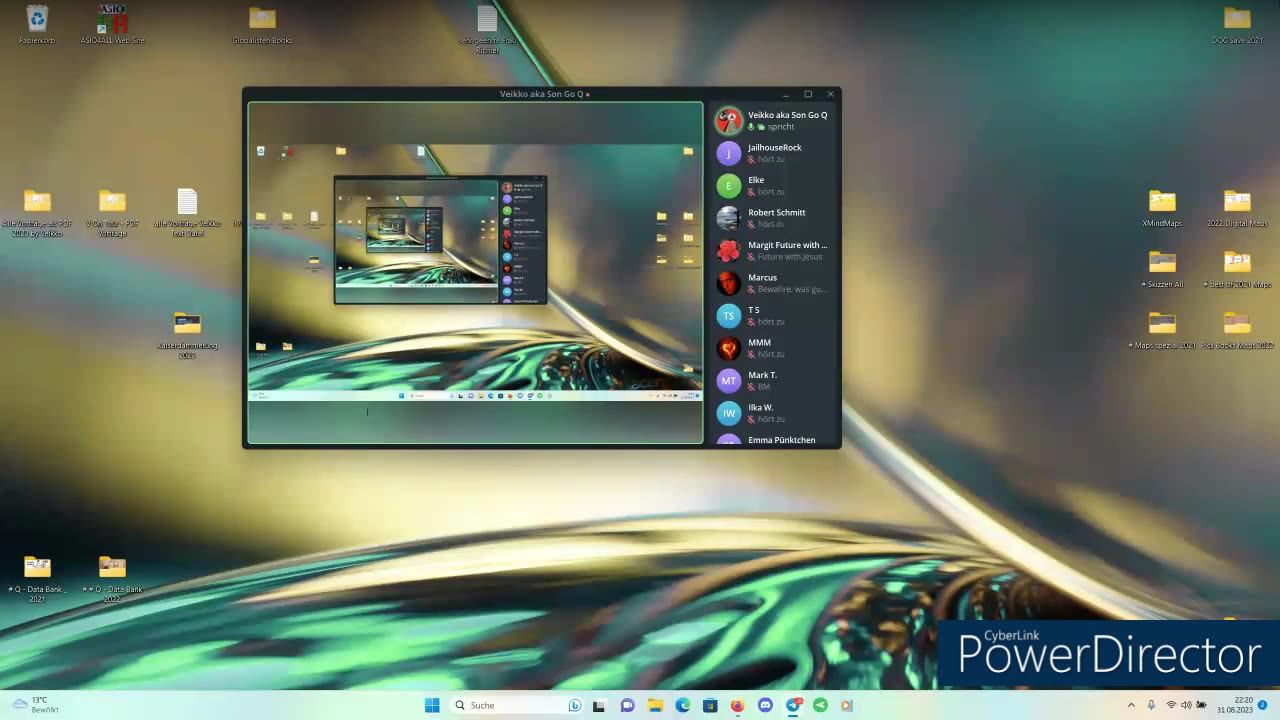The width and height of the screenshot is (1280, 720).
Task: Select Elke's green avatar
Action: pyautogui.click(x=729, y=186)
